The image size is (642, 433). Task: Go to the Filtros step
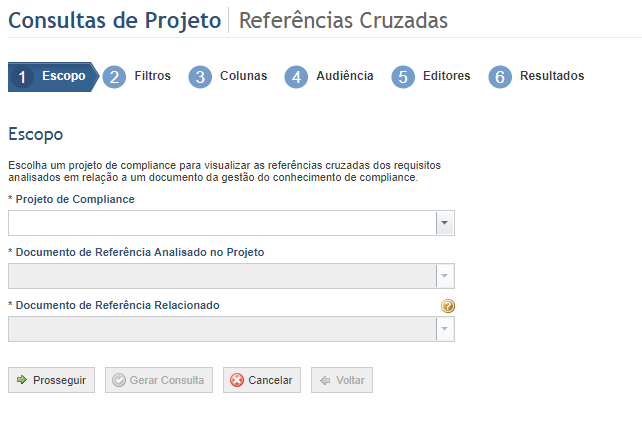(x=152, y=76)
